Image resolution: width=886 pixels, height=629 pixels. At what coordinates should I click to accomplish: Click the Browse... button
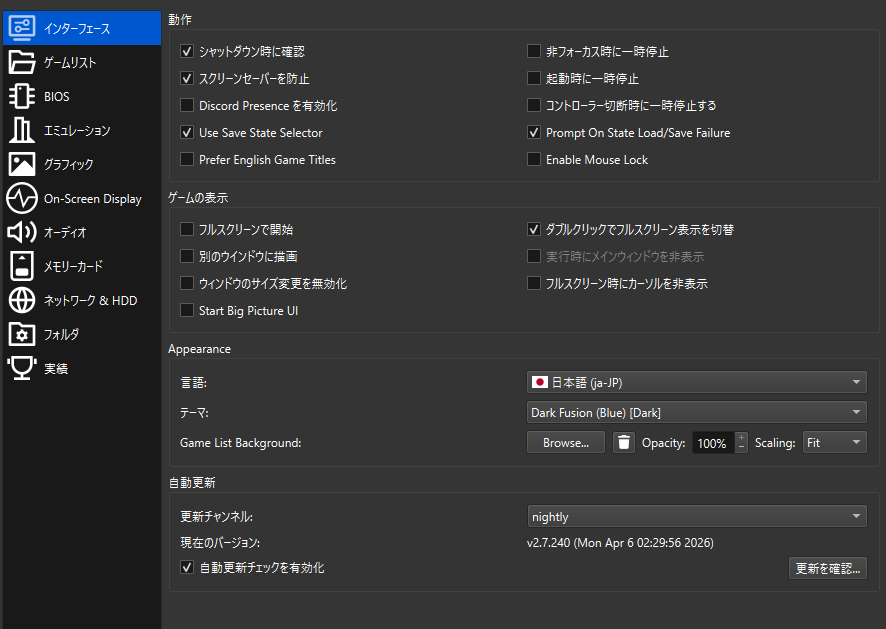click(566, 442)
